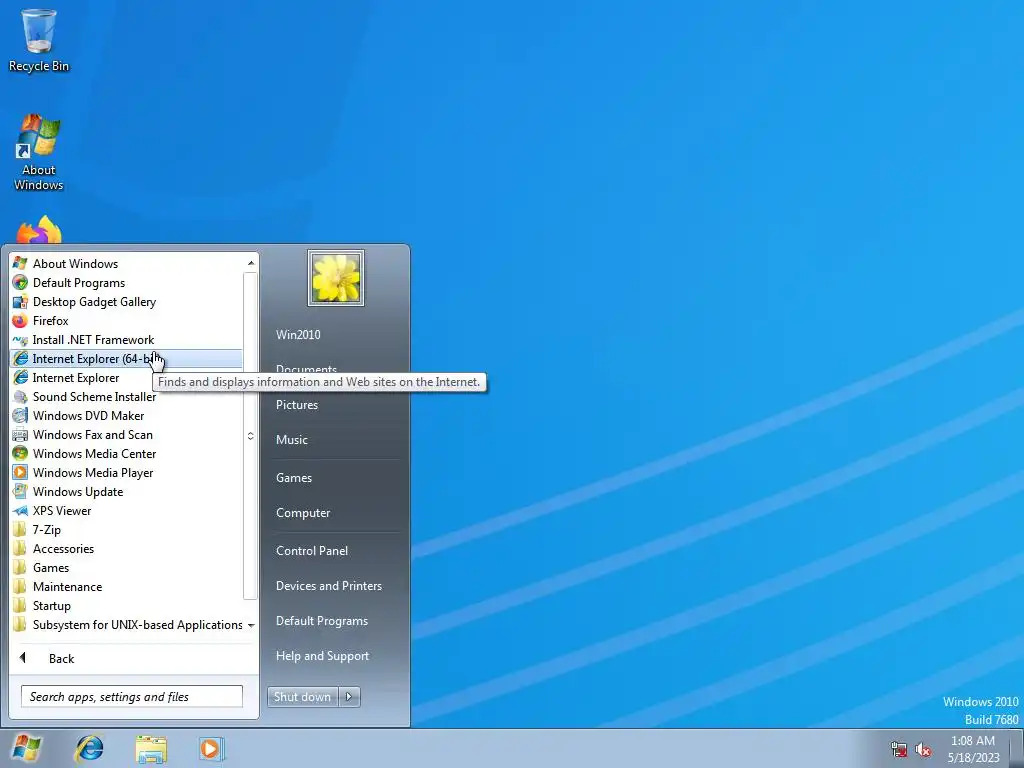Expand the Maintenance folder
The height and width of the screenshot is (768, 1024).
(126, 586)
